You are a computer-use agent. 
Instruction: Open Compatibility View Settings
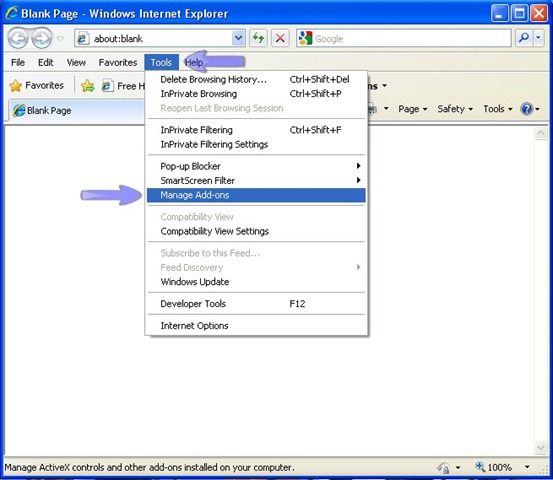pos(256,231)
